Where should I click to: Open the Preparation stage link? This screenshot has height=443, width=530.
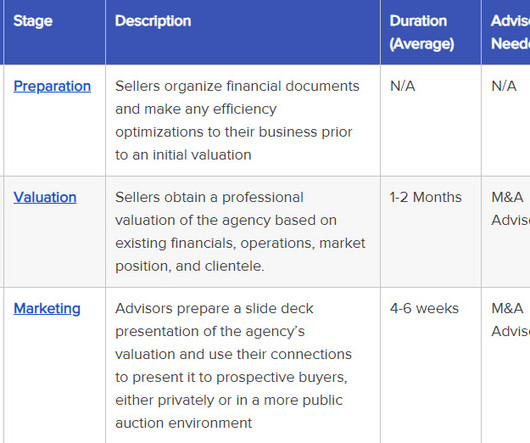pyautogui.click(x=52, y=86)
